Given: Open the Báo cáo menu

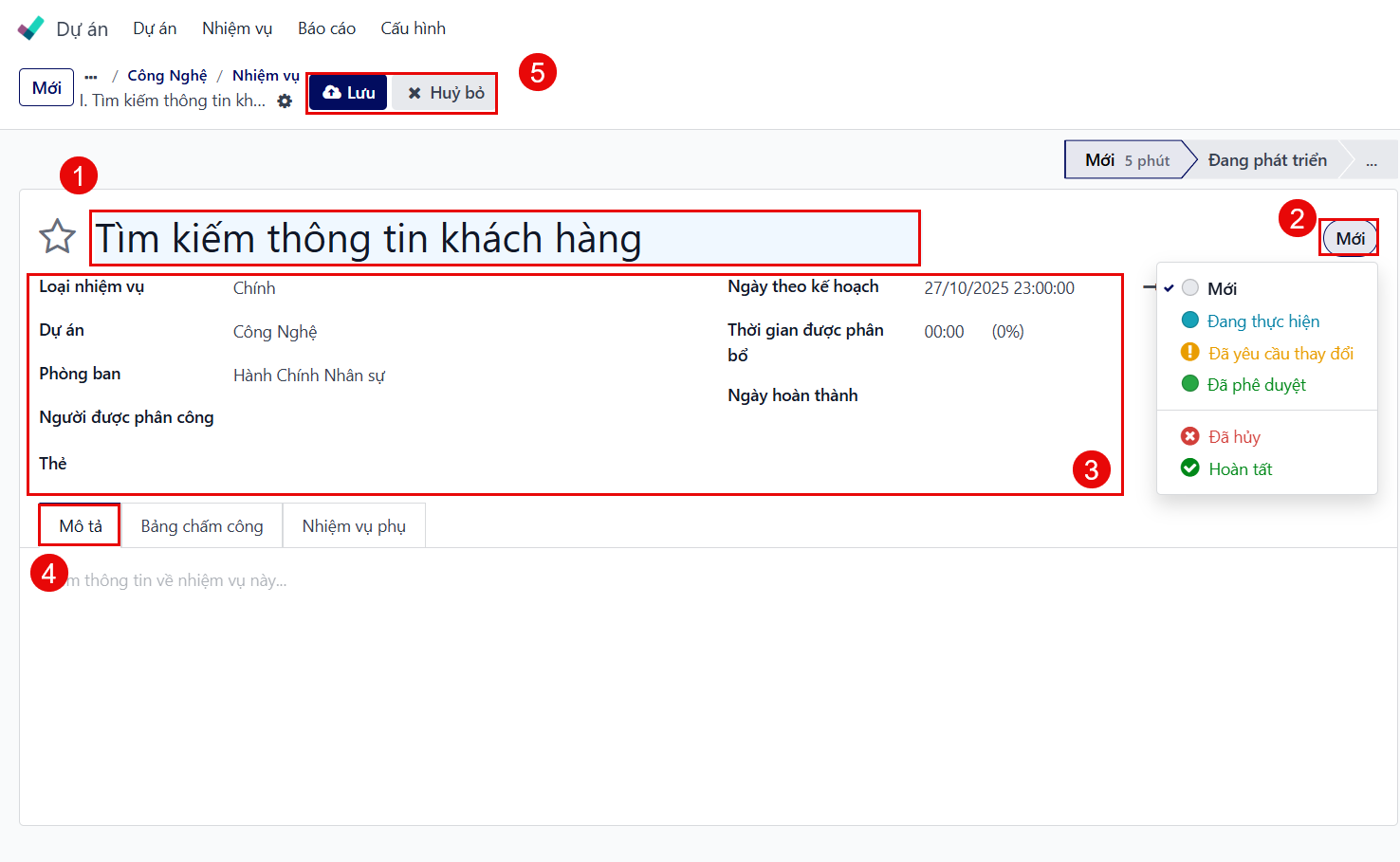Looking at the screenshot, I should click(x=326, y=28).
